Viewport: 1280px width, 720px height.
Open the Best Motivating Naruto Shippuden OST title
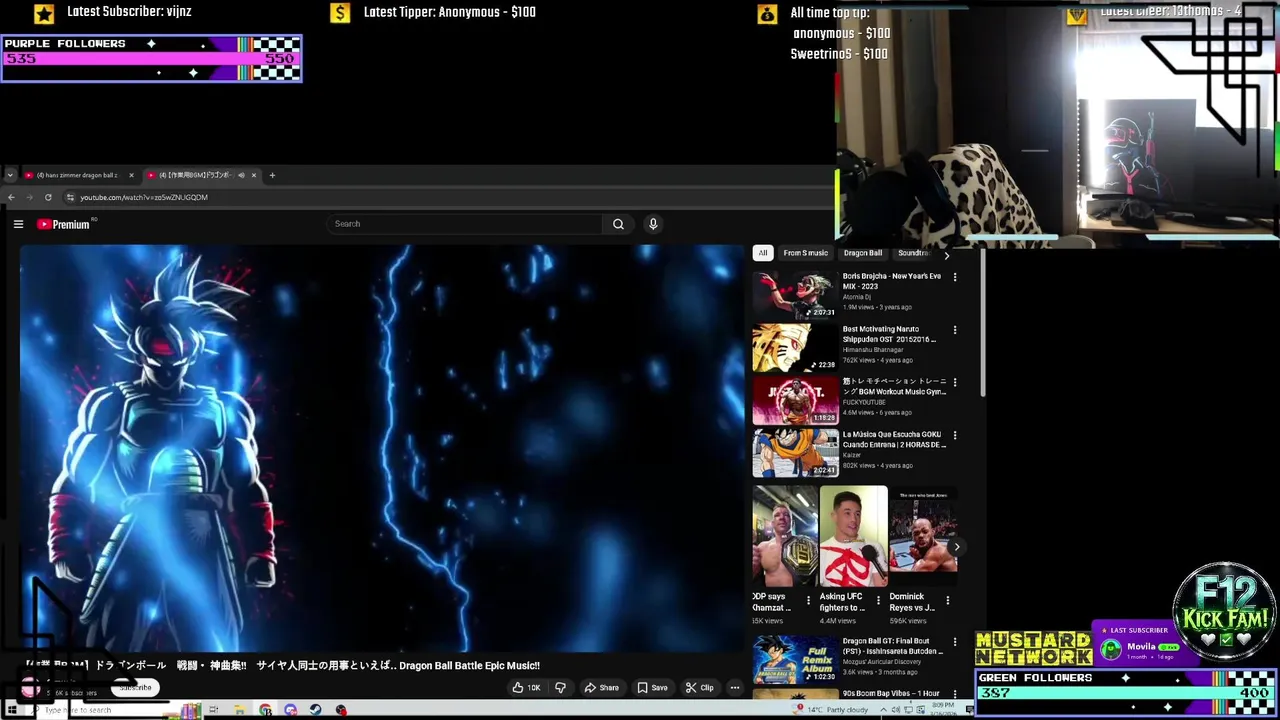point(889,334)
